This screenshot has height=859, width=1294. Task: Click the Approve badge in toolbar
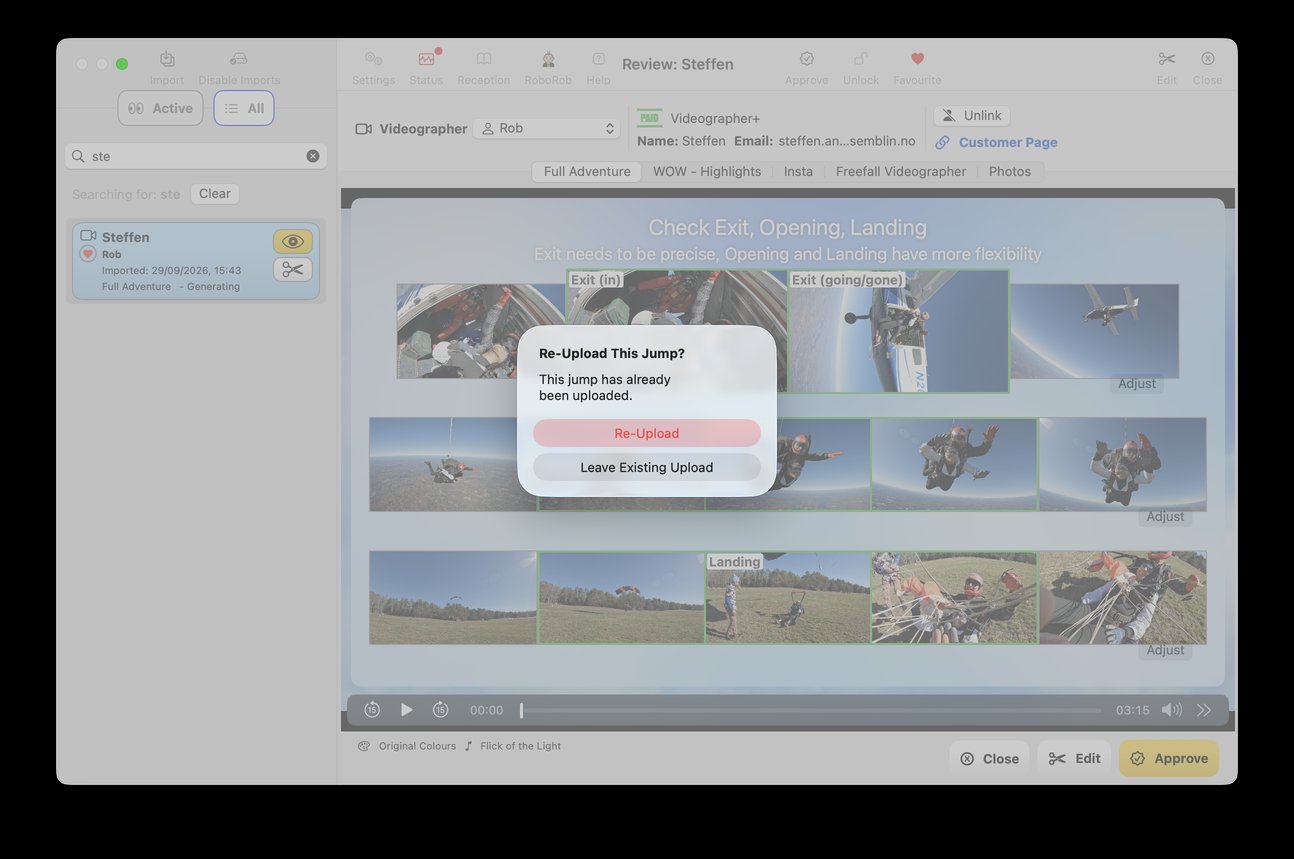[806, 59]
